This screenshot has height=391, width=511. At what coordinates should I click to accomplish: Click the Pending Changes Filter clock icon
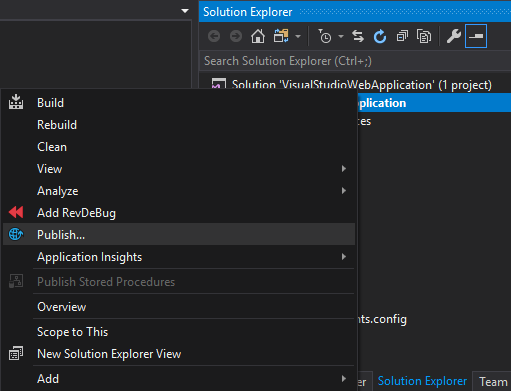(x=325, y=36)
